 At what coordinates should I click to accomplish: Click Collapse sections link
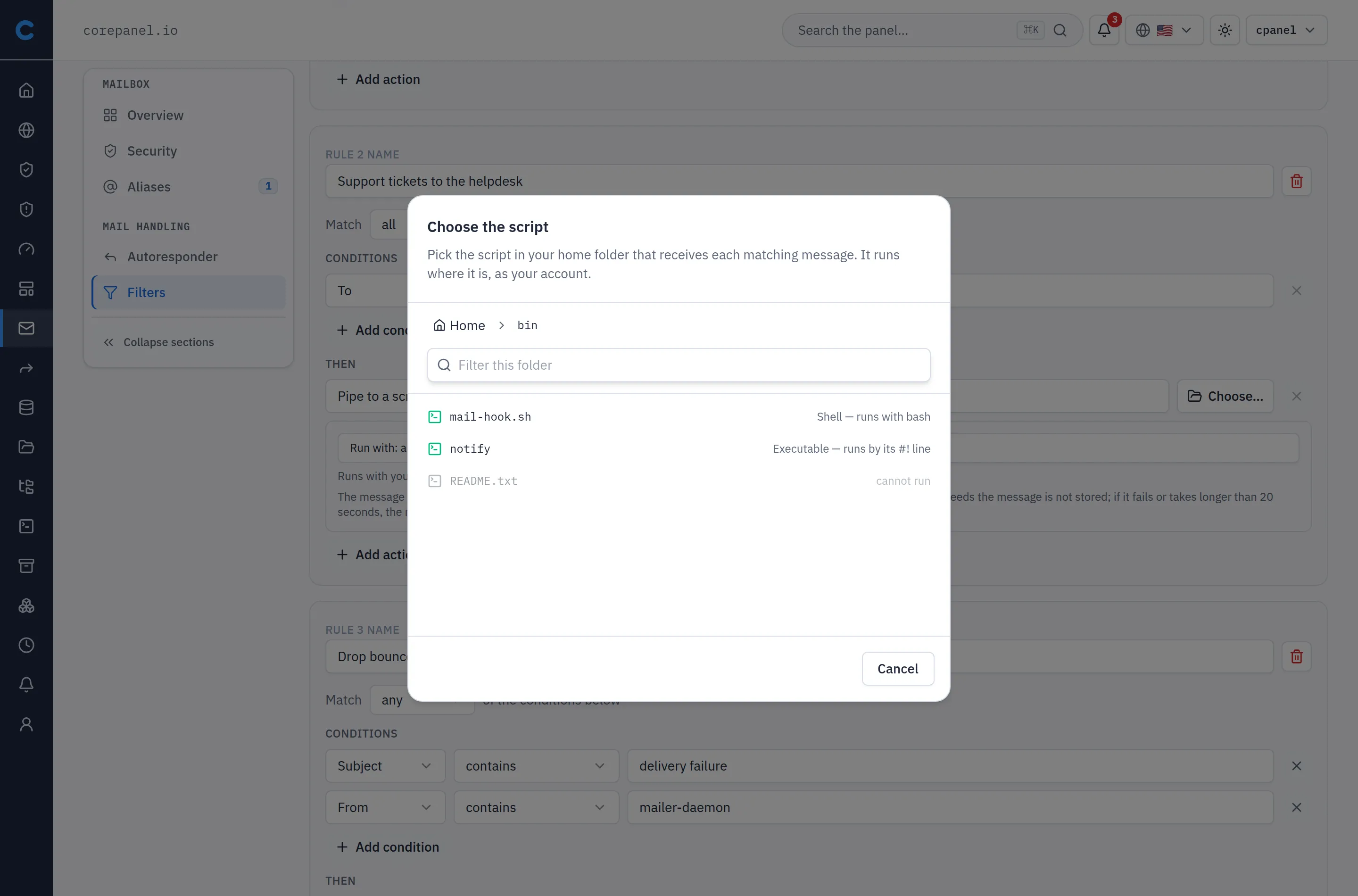[x=158, y=342]
